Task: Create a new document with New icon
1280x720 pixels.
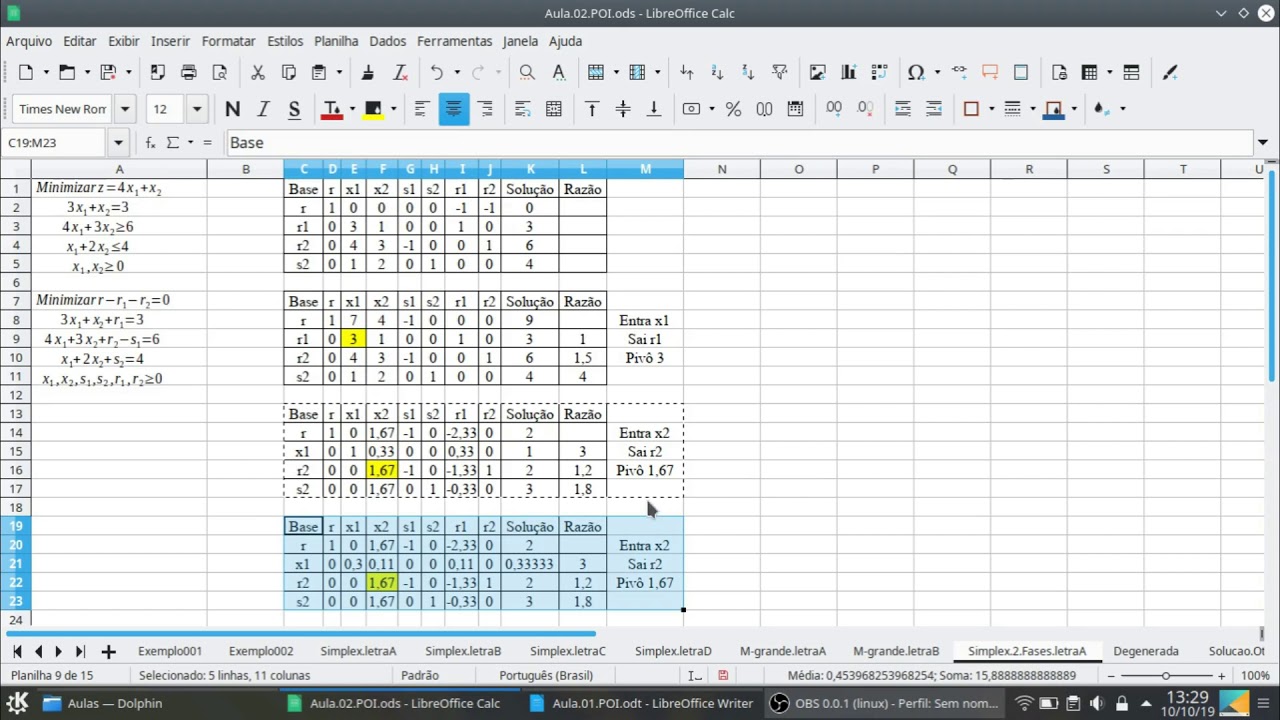Action: pos(26,72)
